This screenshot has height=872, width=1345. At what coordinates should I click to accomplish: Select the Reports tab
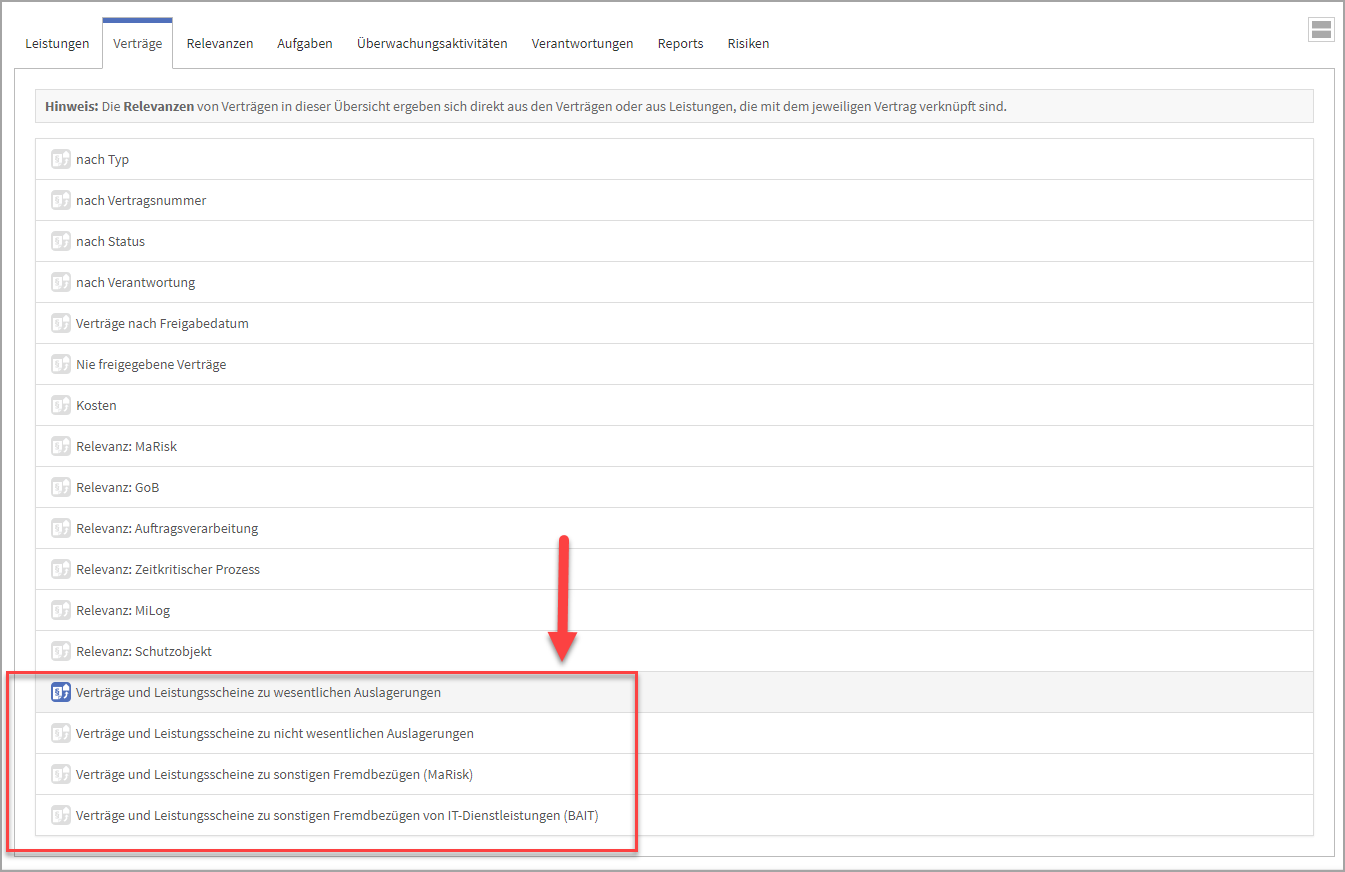(x=680, y=44)
